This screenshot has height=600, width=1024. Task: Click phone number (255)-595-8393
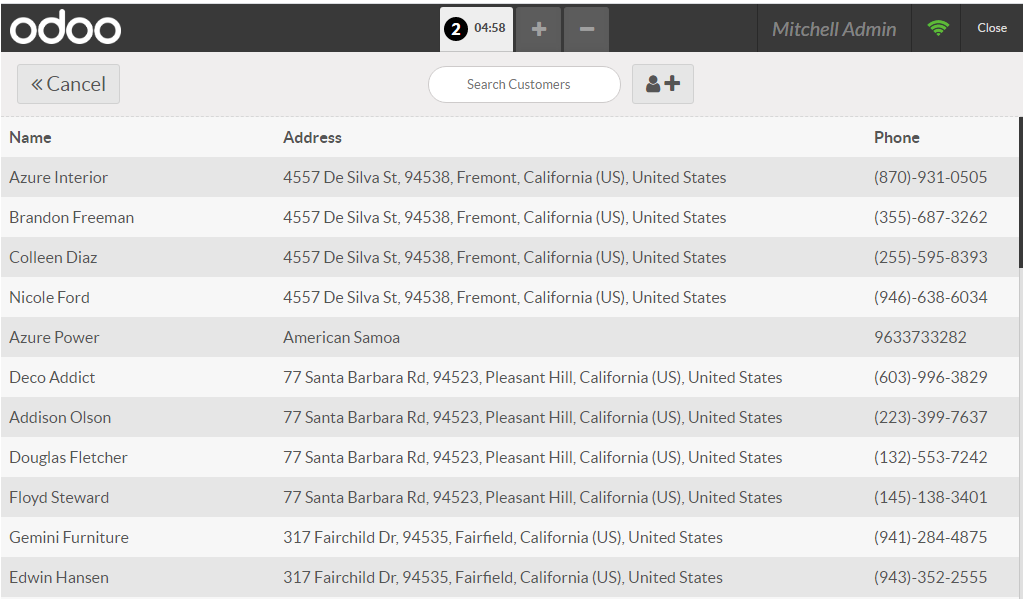931,257
